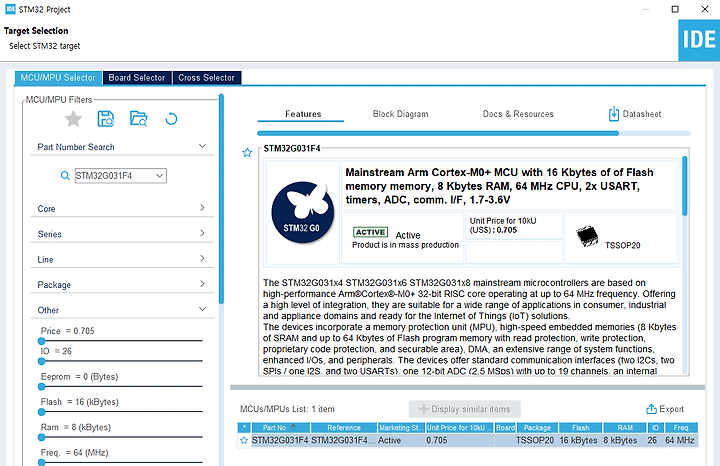Screen dimensions: 720x466
Task: Open Docs & Resources tab
Action: pos(518,114)
